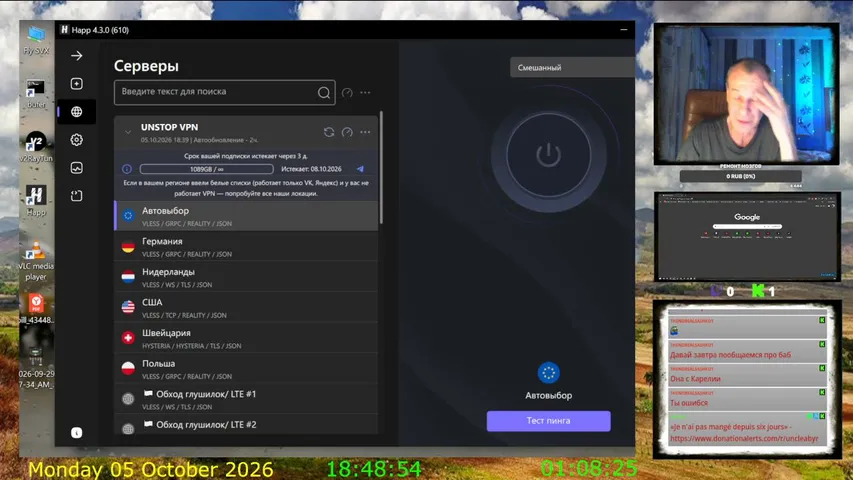Viewport: 853px width, 480px height.
Task: Open VLC media player desktop shortcut
Action: coord(36,261)
